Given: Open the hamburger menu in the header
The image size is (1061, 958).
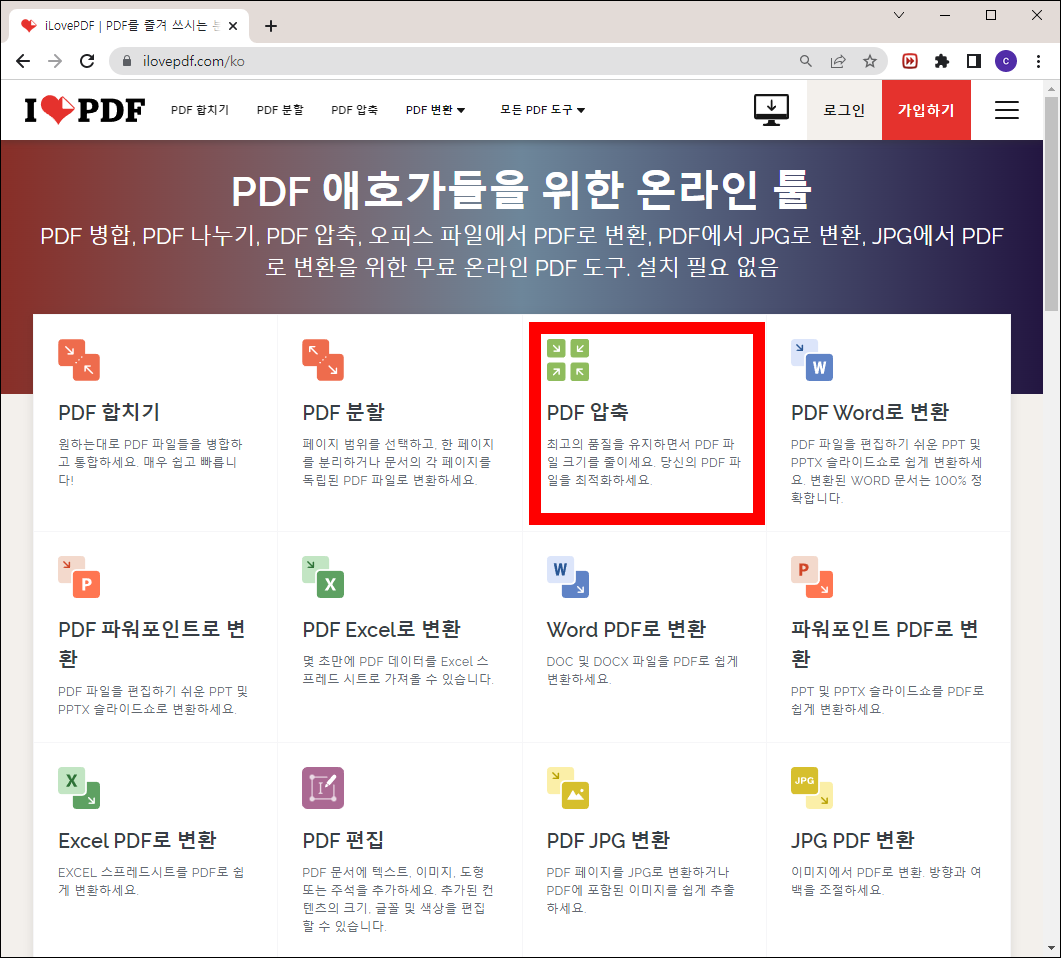Looking at the screenshot, I should 1006,110.
